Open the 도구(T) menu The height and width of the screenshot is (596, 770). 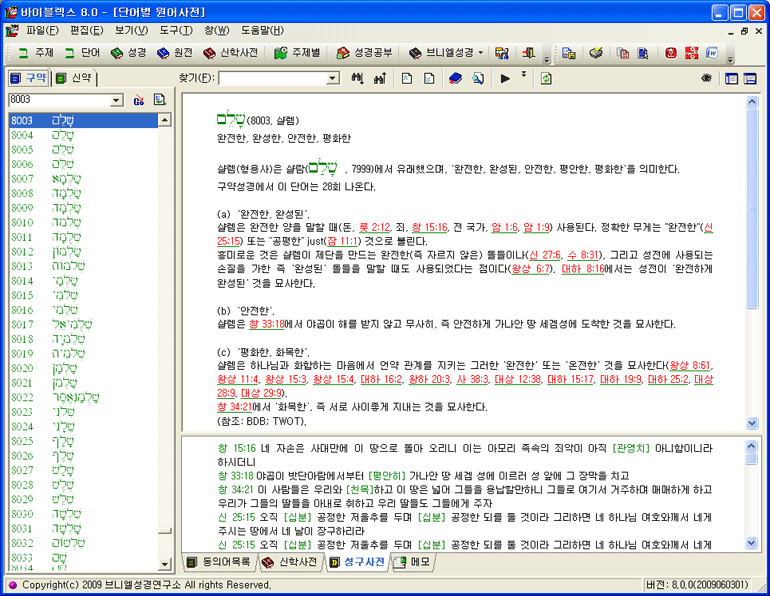pos(176,30)
